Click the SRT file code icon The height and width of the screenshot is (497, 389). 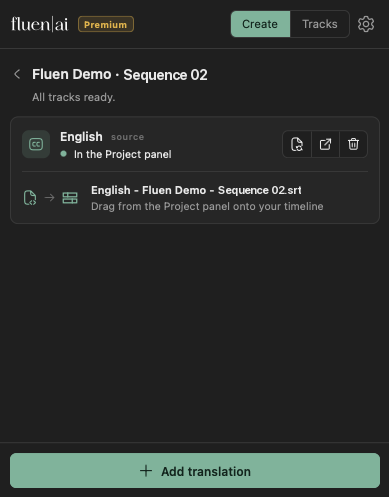point(30,198)
